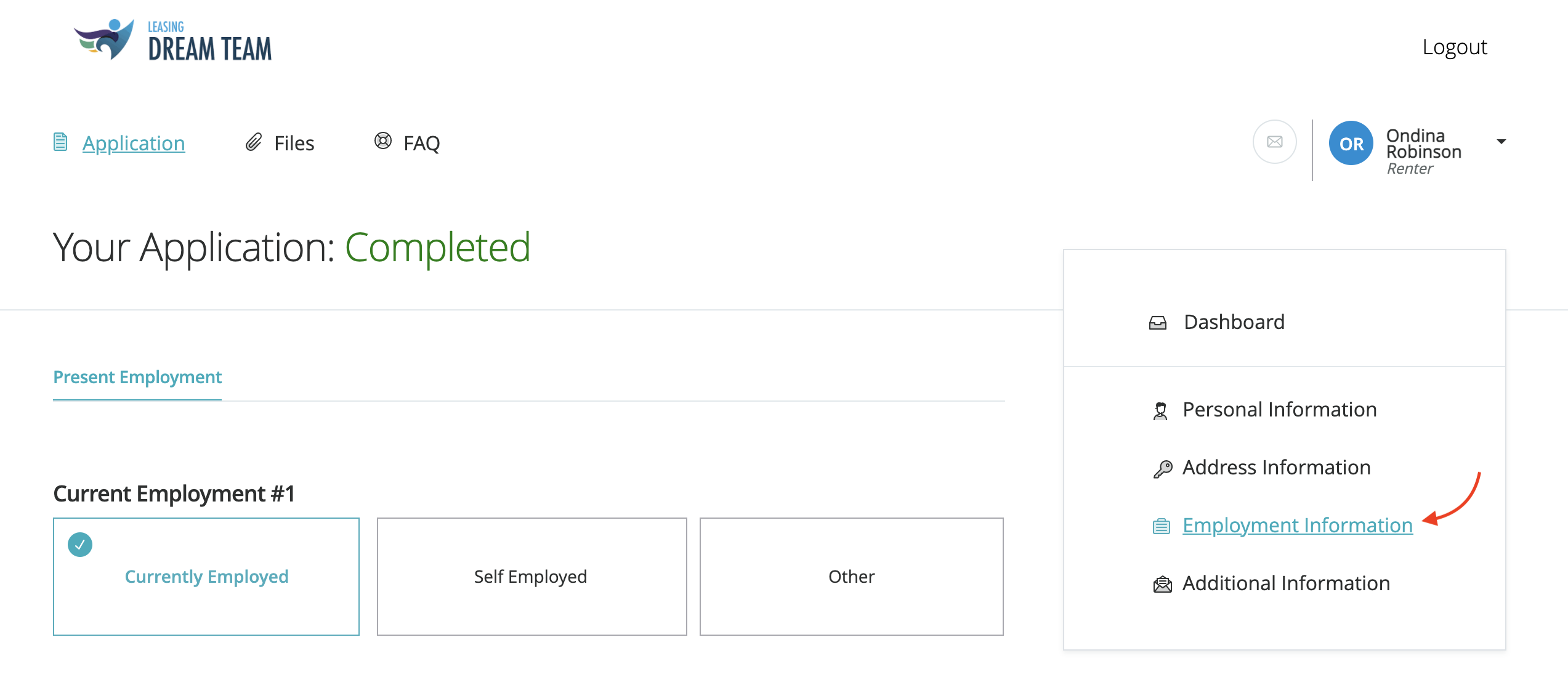Click the Leasing Dream Team logo
Viewport: 1568px width, 674px height.
[173, 41]
